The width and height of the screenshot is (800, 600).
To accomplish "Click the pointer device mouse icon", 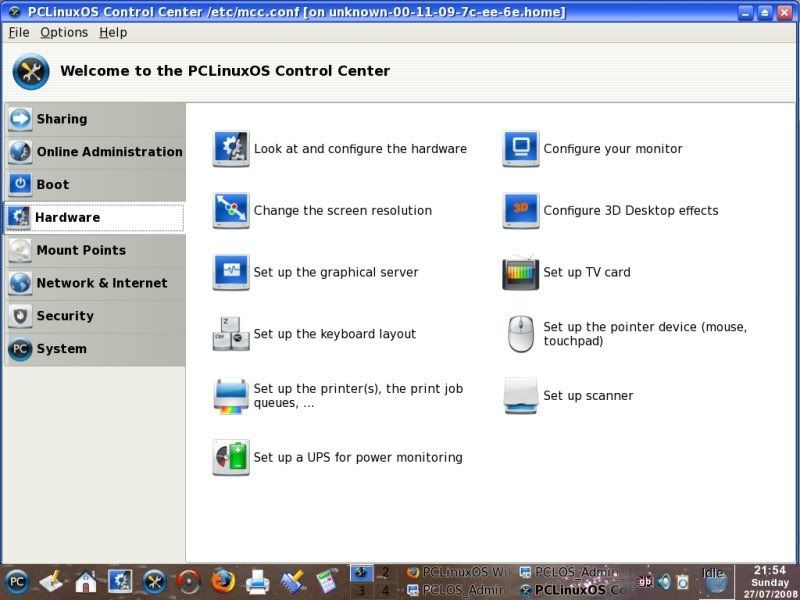I will point(520,334).
